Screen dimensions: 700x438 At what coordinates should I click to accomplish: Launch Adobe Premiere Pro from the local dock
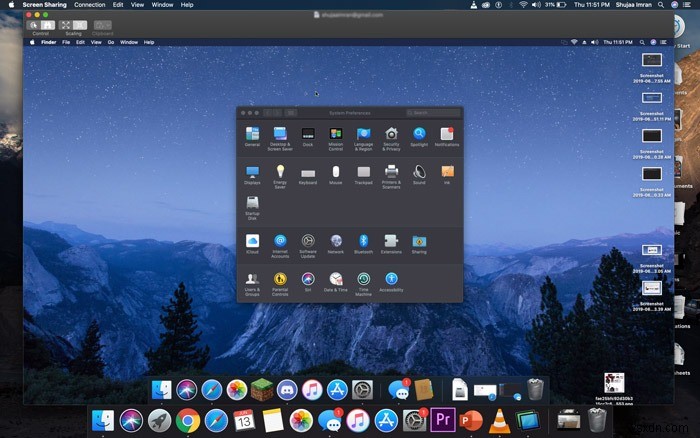point(443,420)
